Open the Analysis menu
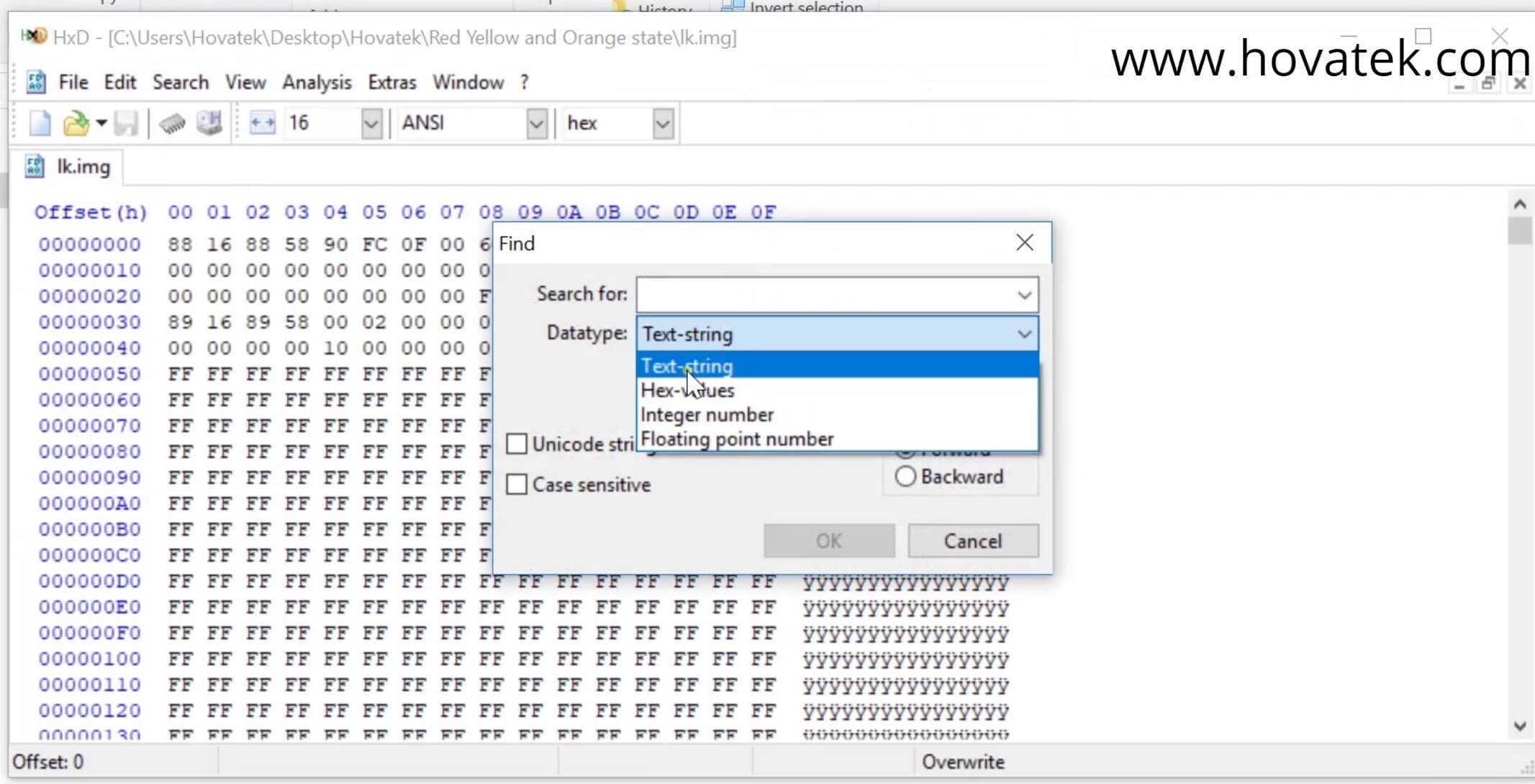 [316, 82]
